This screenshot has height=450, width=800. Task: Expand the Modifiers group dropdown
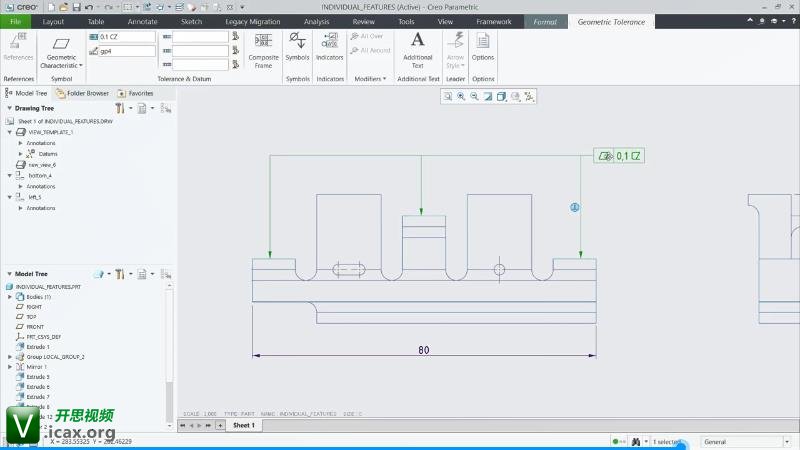click(370, 79)
